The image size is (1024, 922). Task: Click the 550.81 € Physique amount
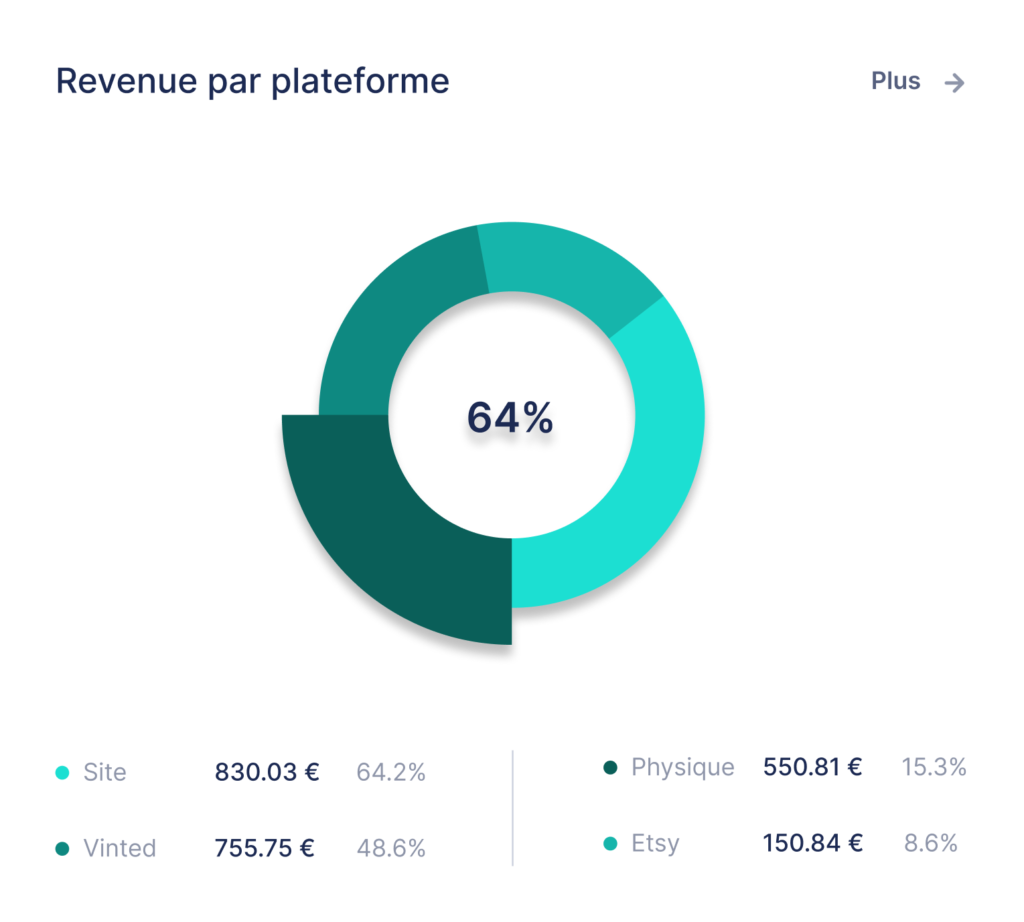812,768
